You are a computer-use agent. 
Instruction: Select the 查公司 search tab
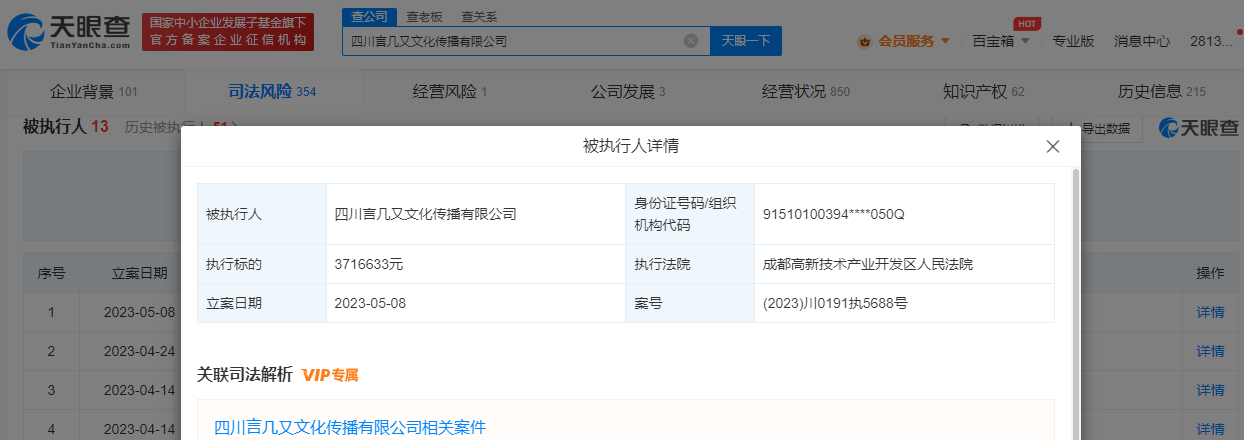370,16
